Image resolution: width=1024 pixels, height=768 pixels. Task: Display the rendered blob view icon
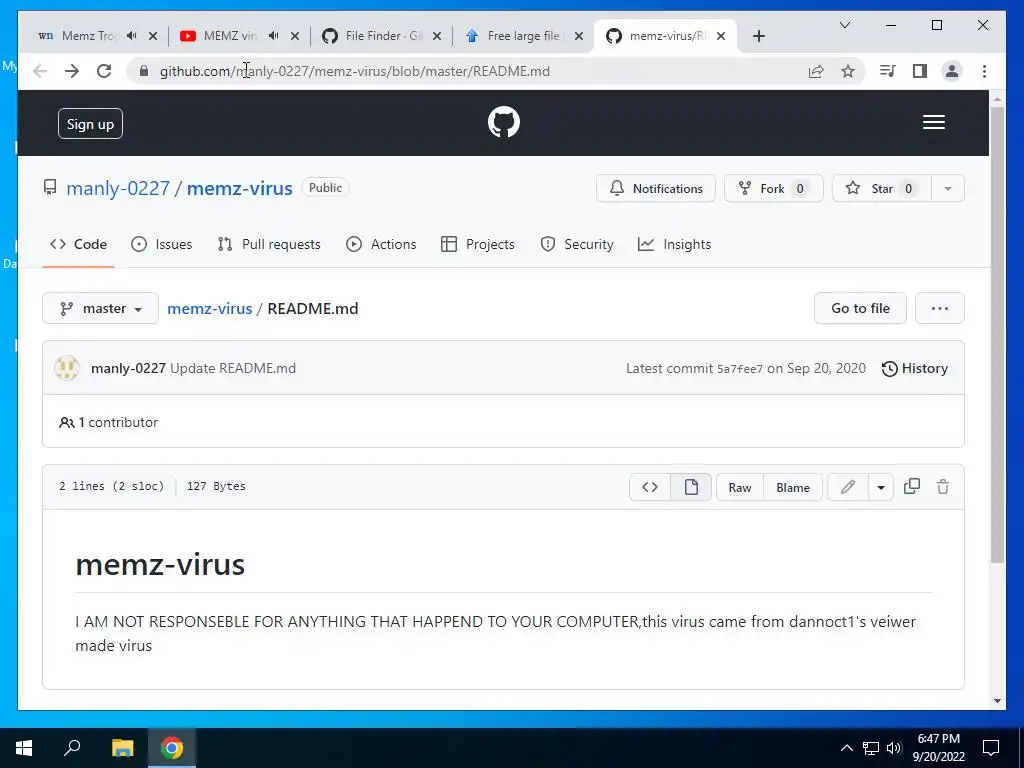(691, 487)
